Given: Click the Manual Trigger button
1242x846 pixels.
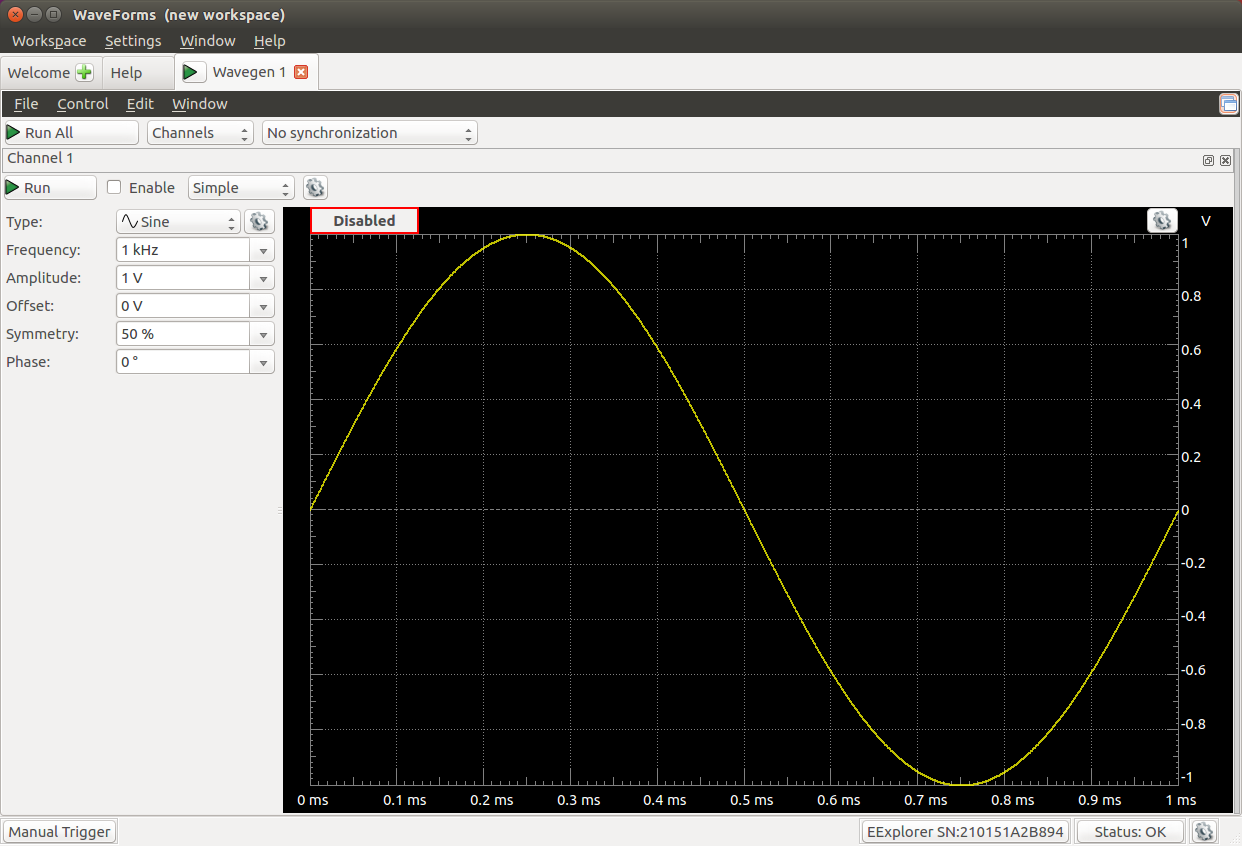Looking at the screenshot, I should click(60, 831).
